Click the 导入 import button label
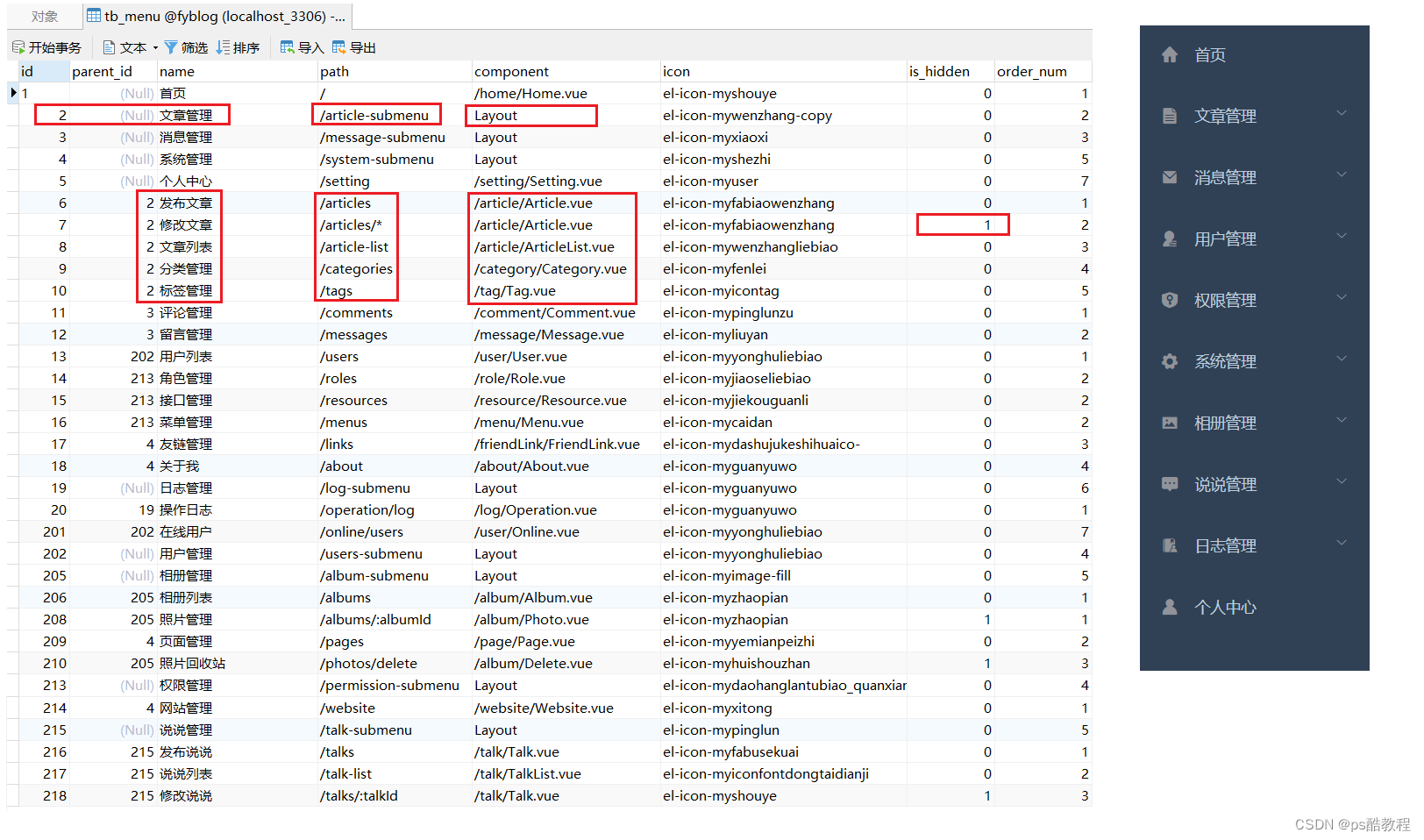This screenshot has height=840, width=1424. [311, 48]
